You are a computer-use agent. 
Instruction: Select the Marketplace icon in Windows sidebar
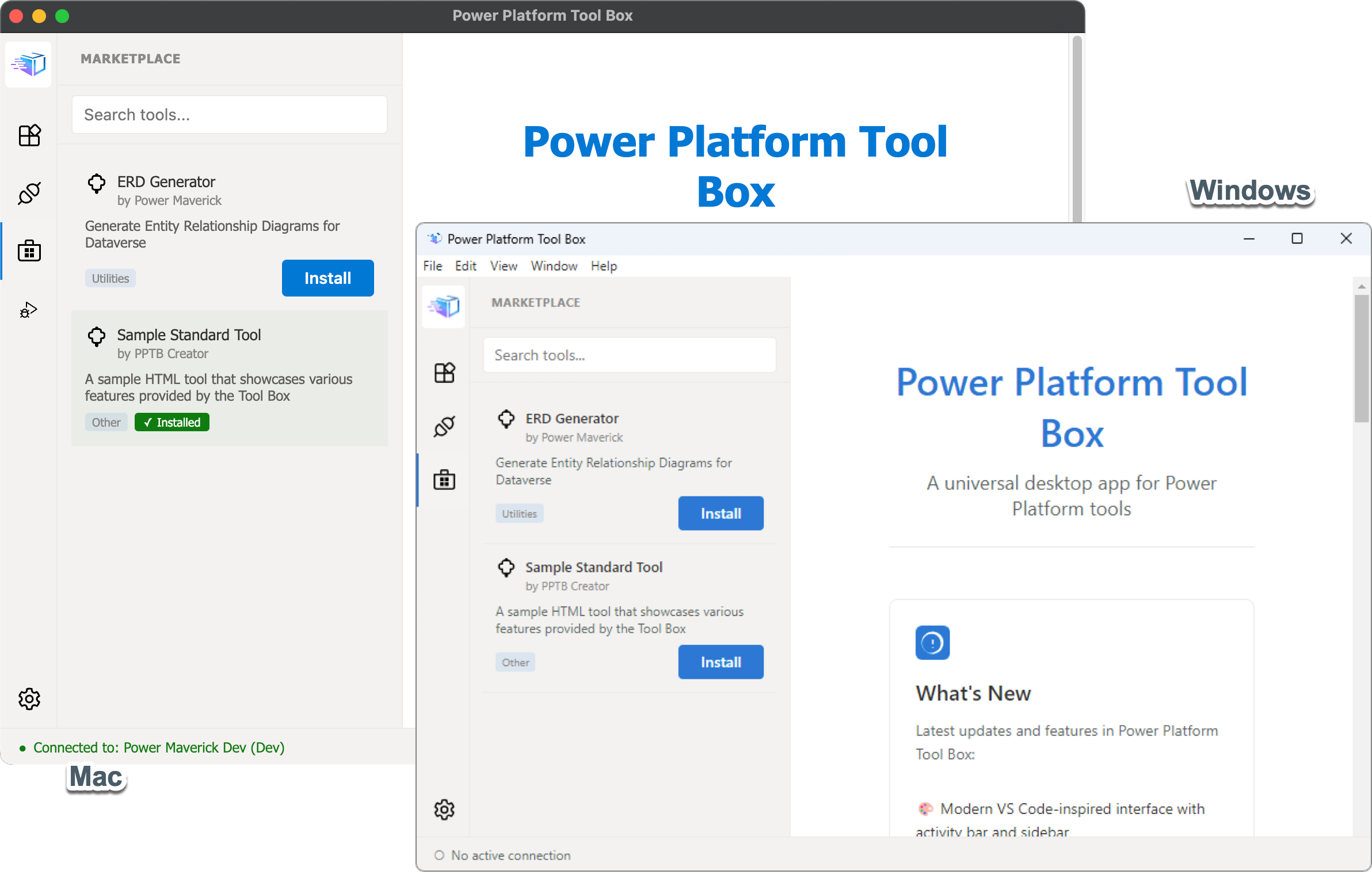pyautogui.click(x=444, y=480)
